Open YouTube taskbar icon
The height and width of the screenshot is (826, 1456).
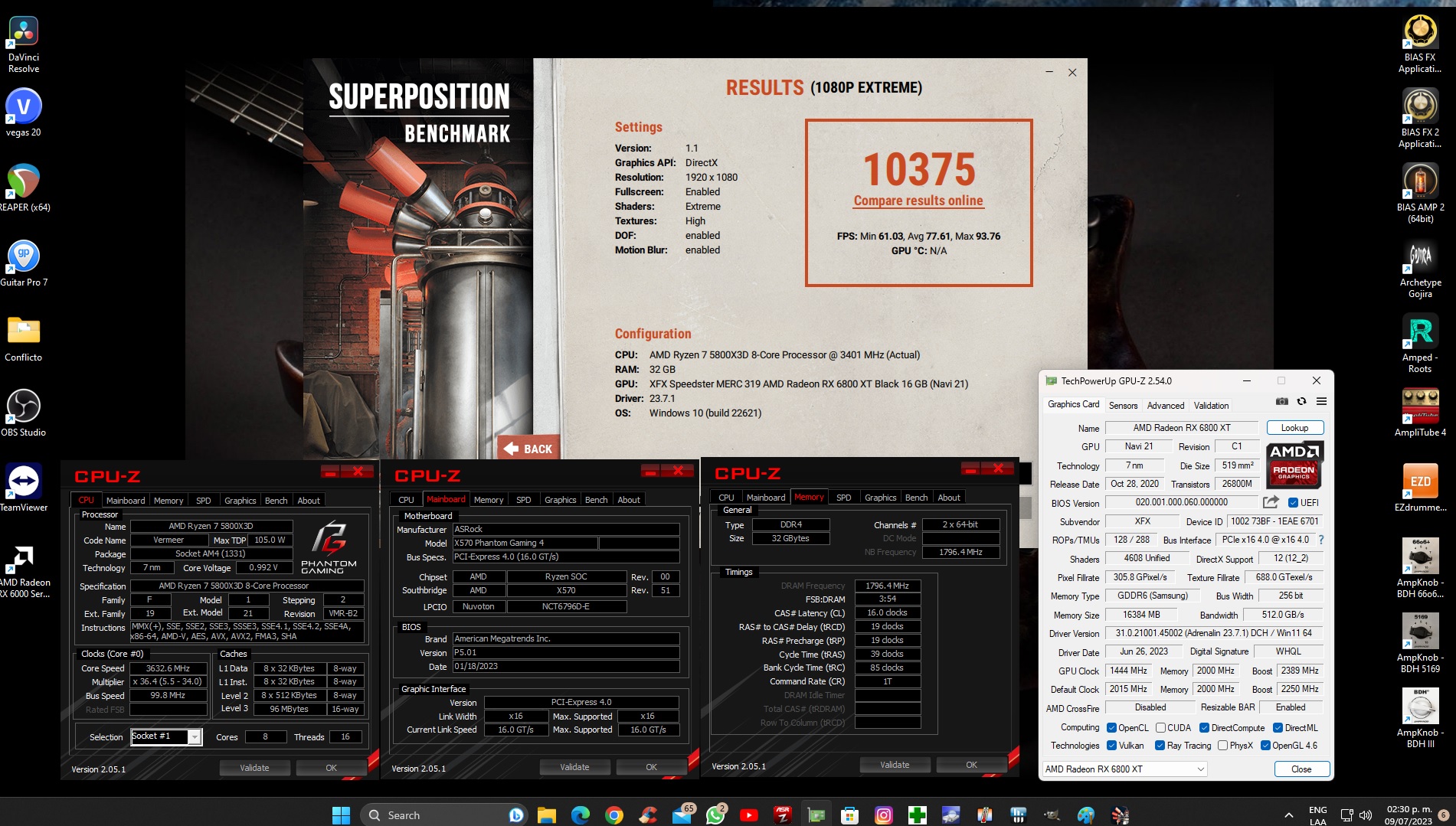[x=749, y=815]
